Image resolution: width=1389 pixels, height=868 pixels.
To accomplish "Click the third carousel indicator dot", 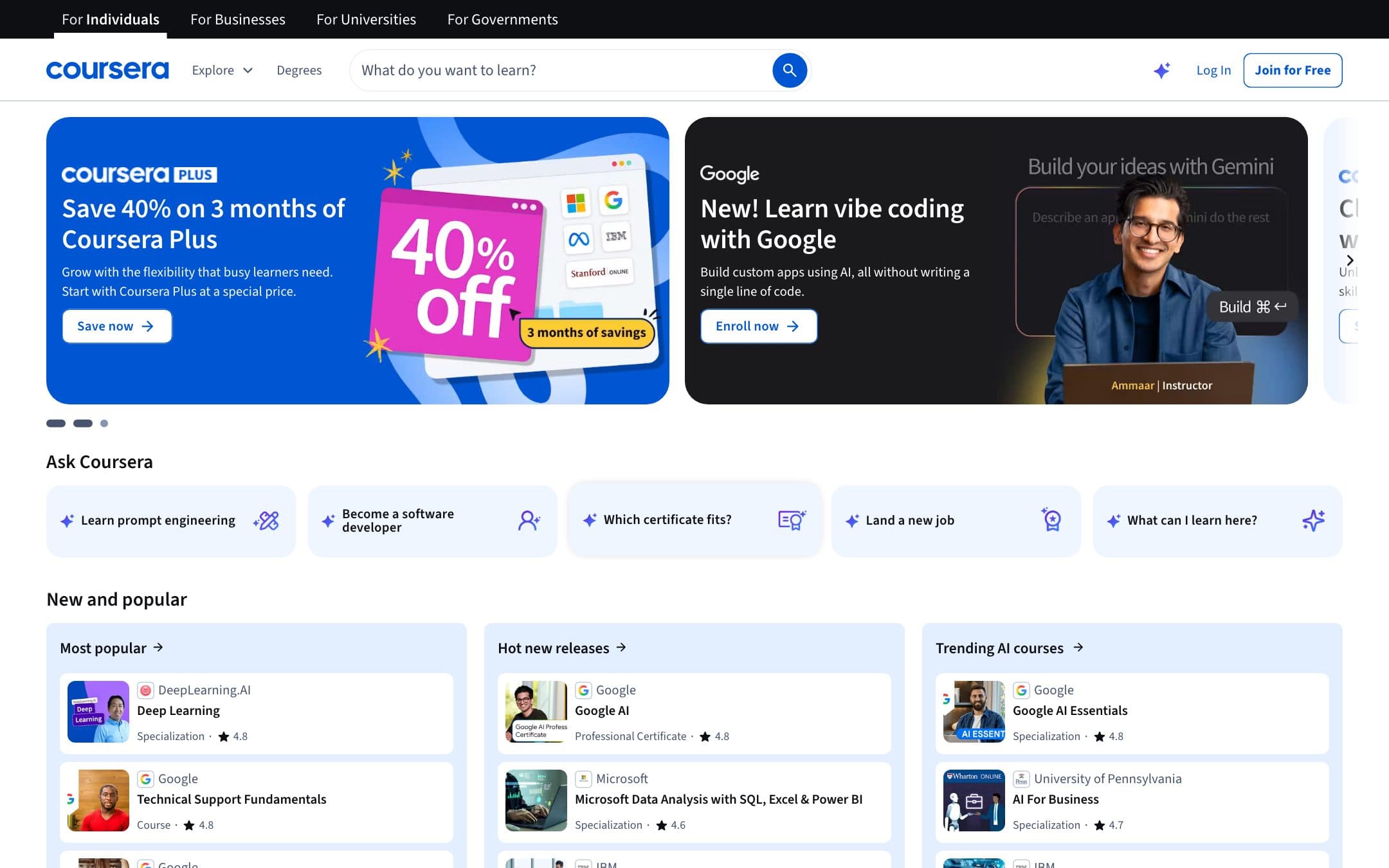I will [x=104, y=423].
